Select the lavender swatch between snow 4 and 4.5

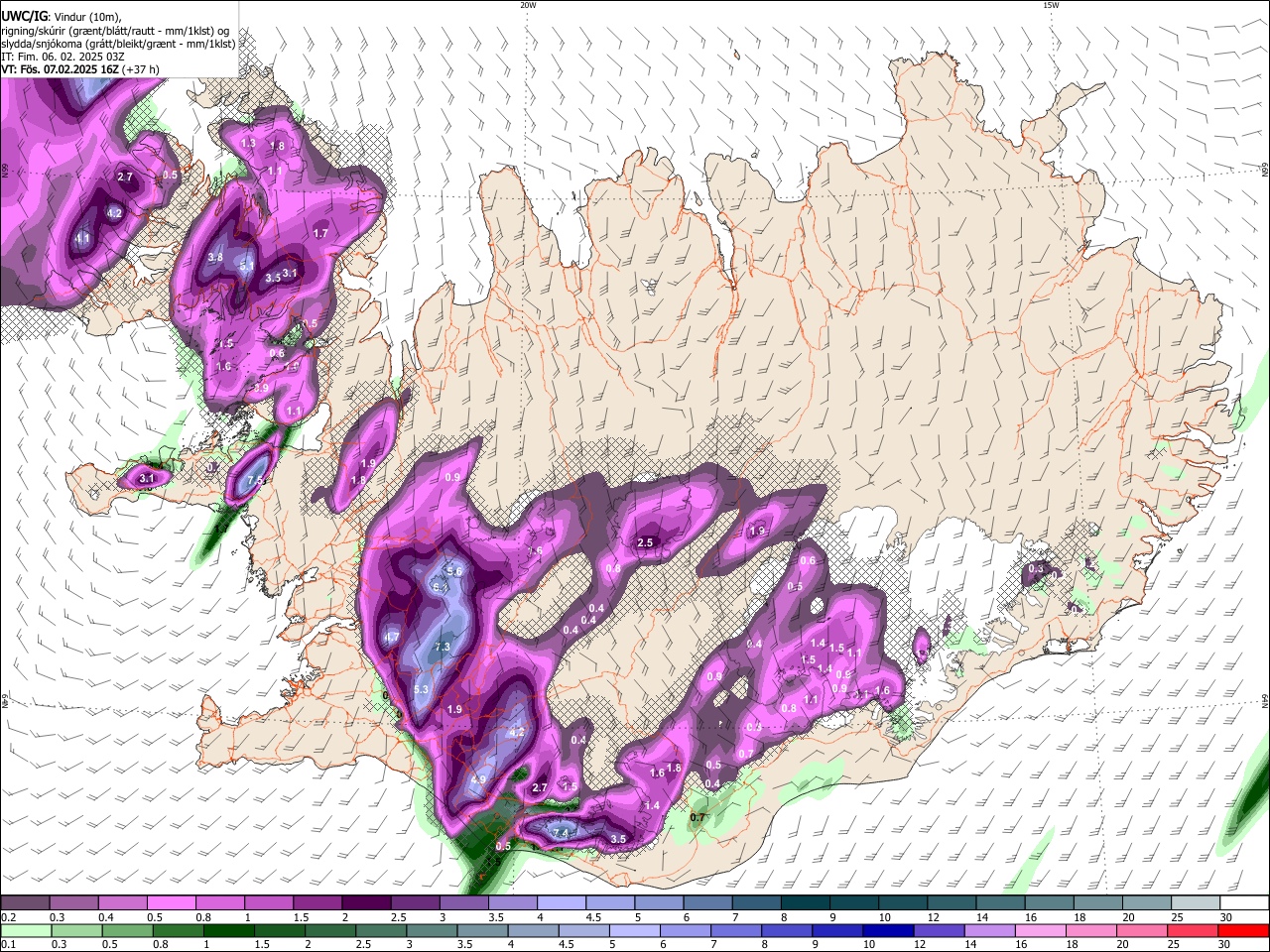(562, 902)
